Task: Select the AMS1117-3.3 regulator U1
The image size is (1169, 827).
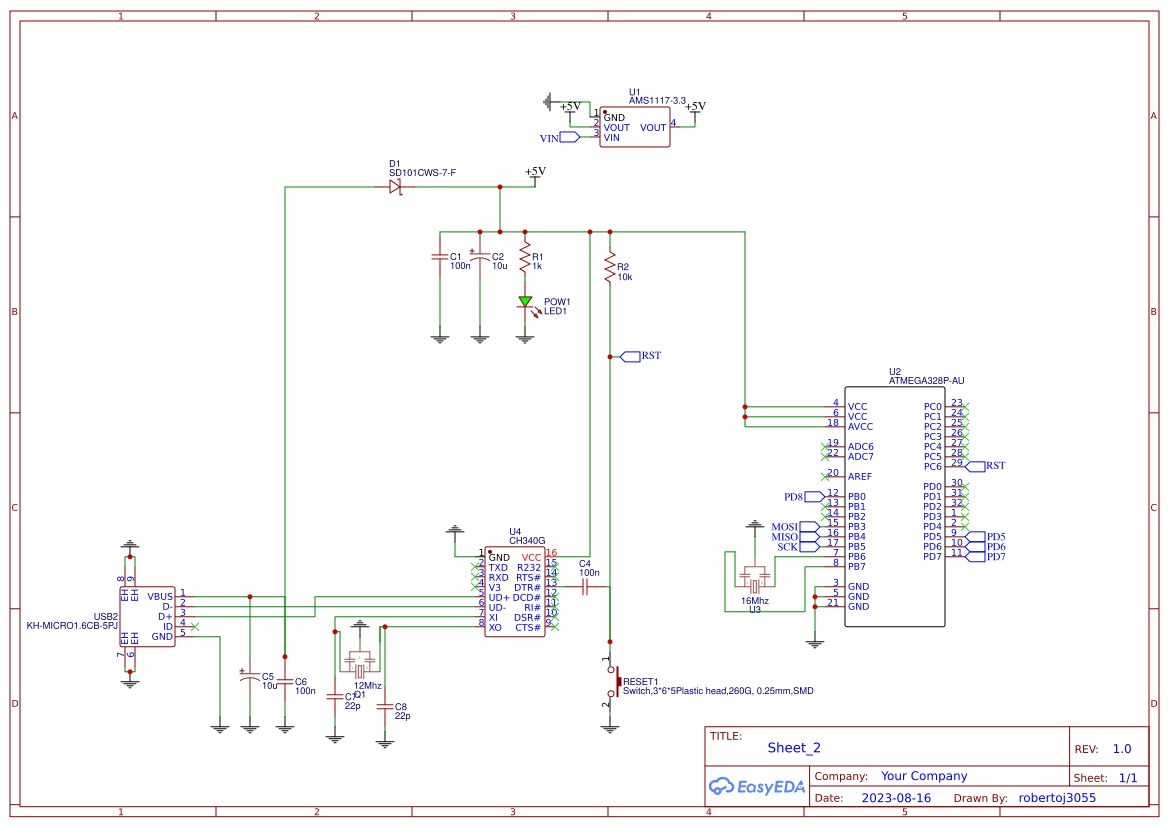Action: pos(633,124)
